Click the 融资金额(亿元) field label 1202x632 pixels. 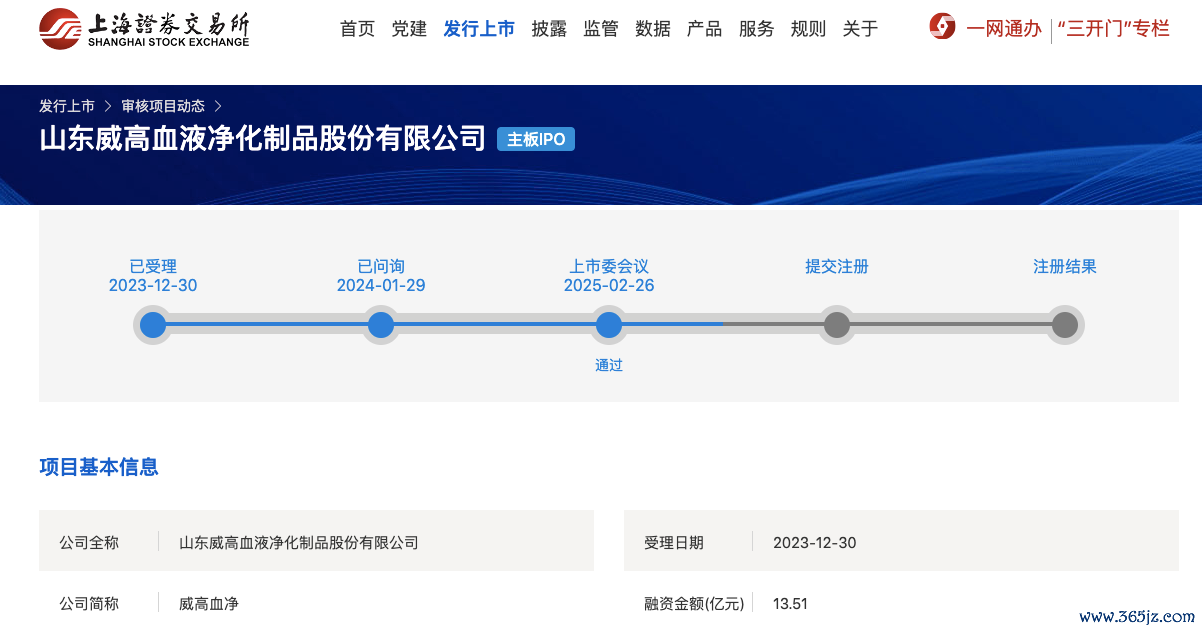695,604
